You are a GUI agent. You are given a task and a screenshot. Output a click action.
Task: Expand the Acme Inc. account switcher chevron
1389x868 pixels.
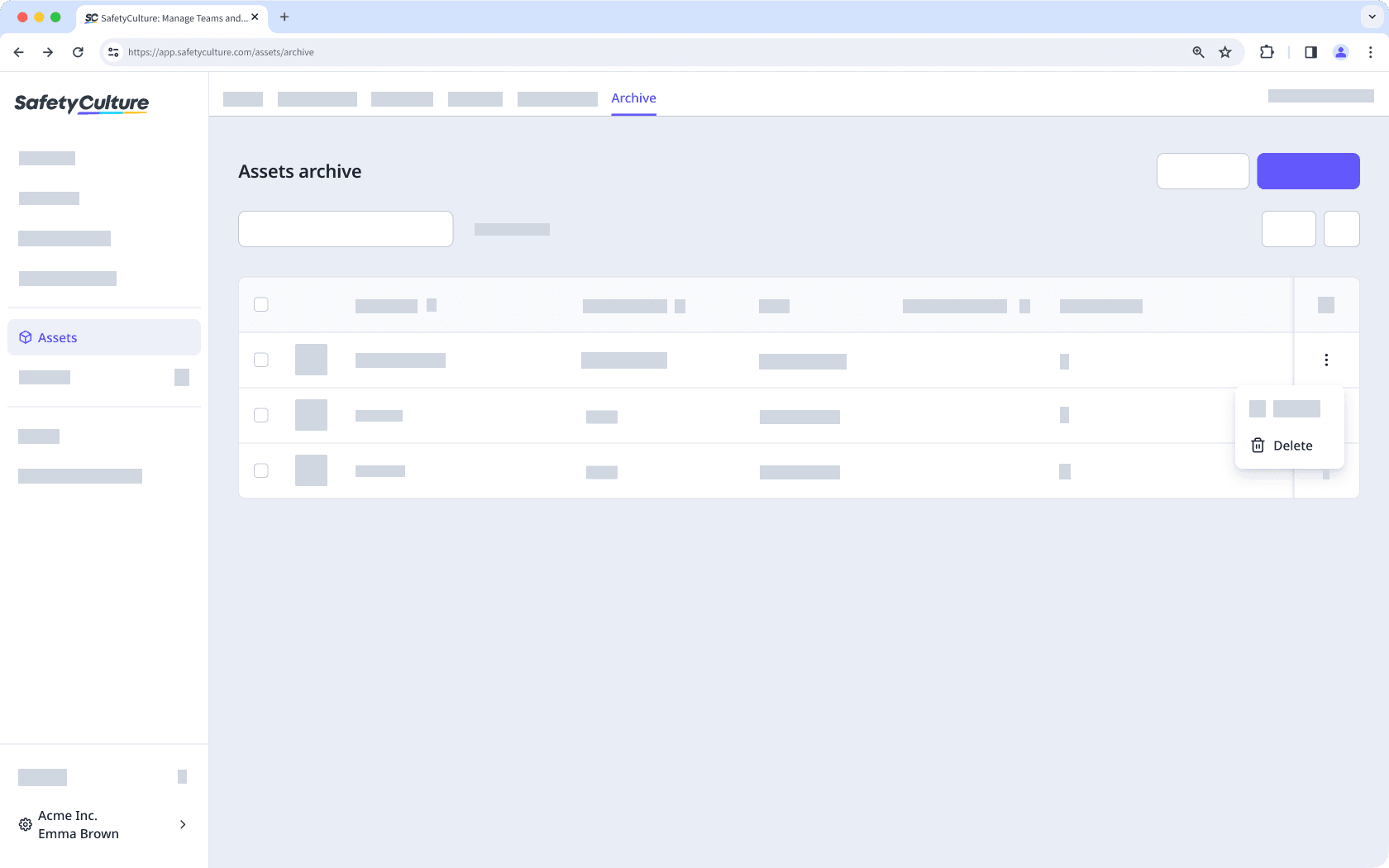183,824
